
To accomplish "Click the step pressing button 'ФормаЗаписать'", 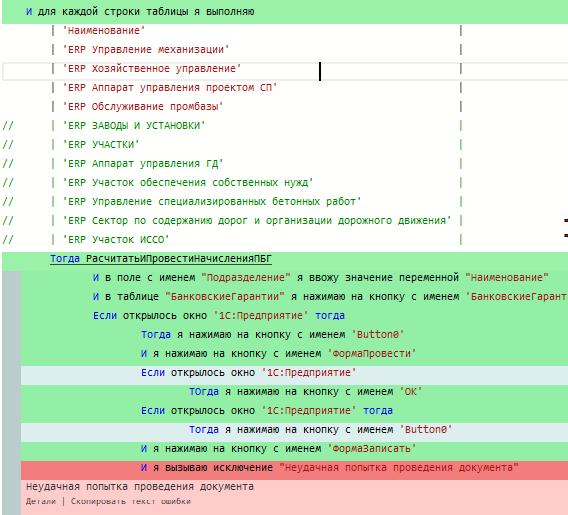I will (x=279, y=449).
